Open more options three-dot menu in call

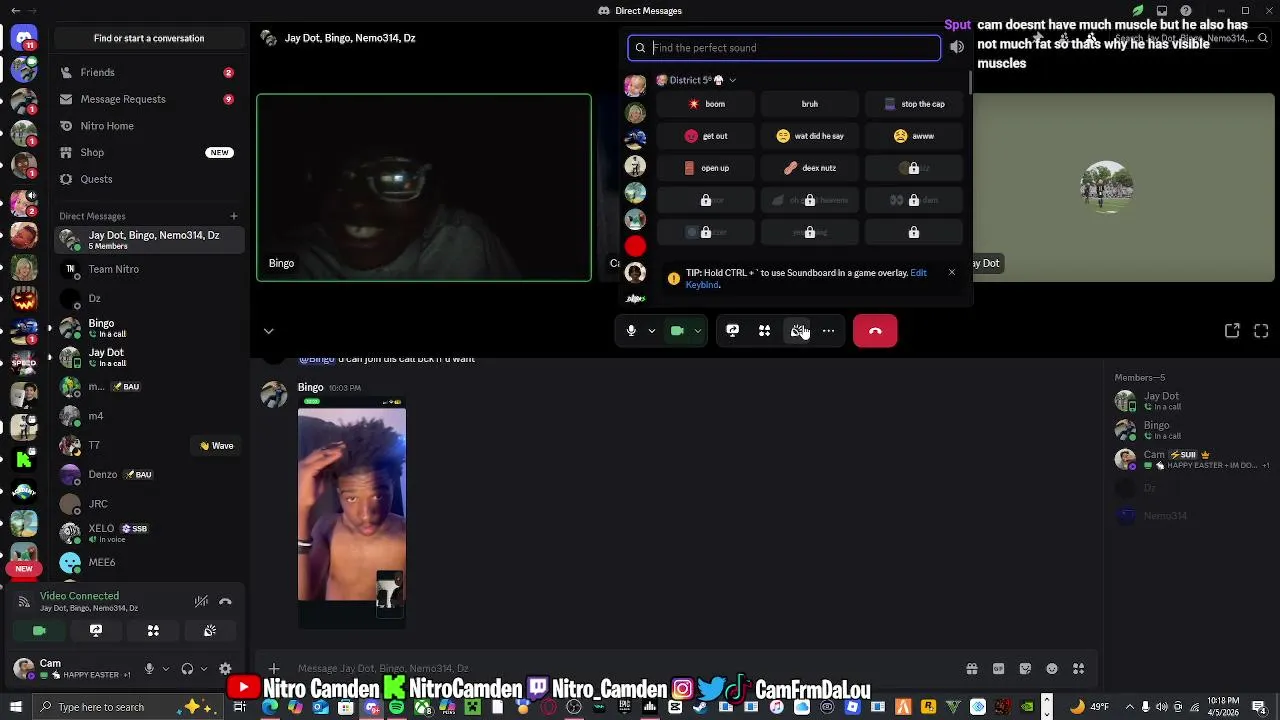click(828, 331)
